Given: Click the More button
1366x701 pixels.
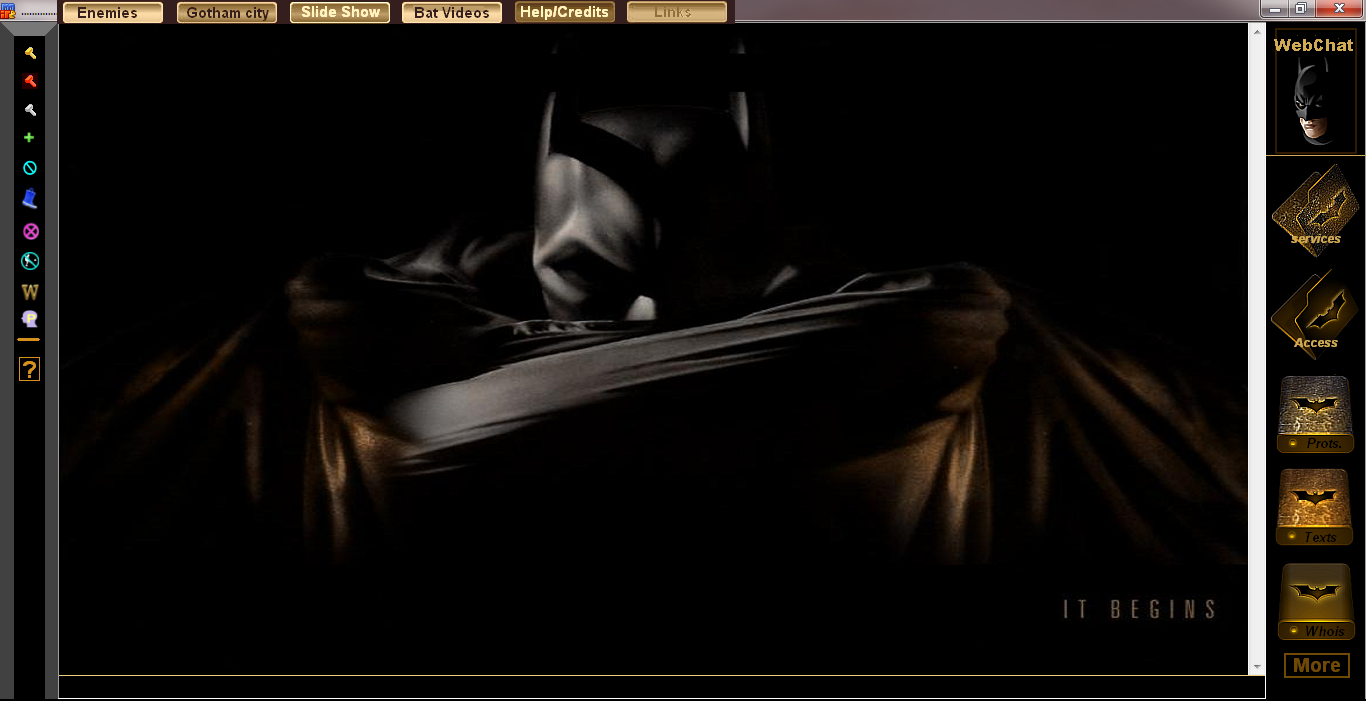Looking at the screenshot, I should (x=1316, y=665).
